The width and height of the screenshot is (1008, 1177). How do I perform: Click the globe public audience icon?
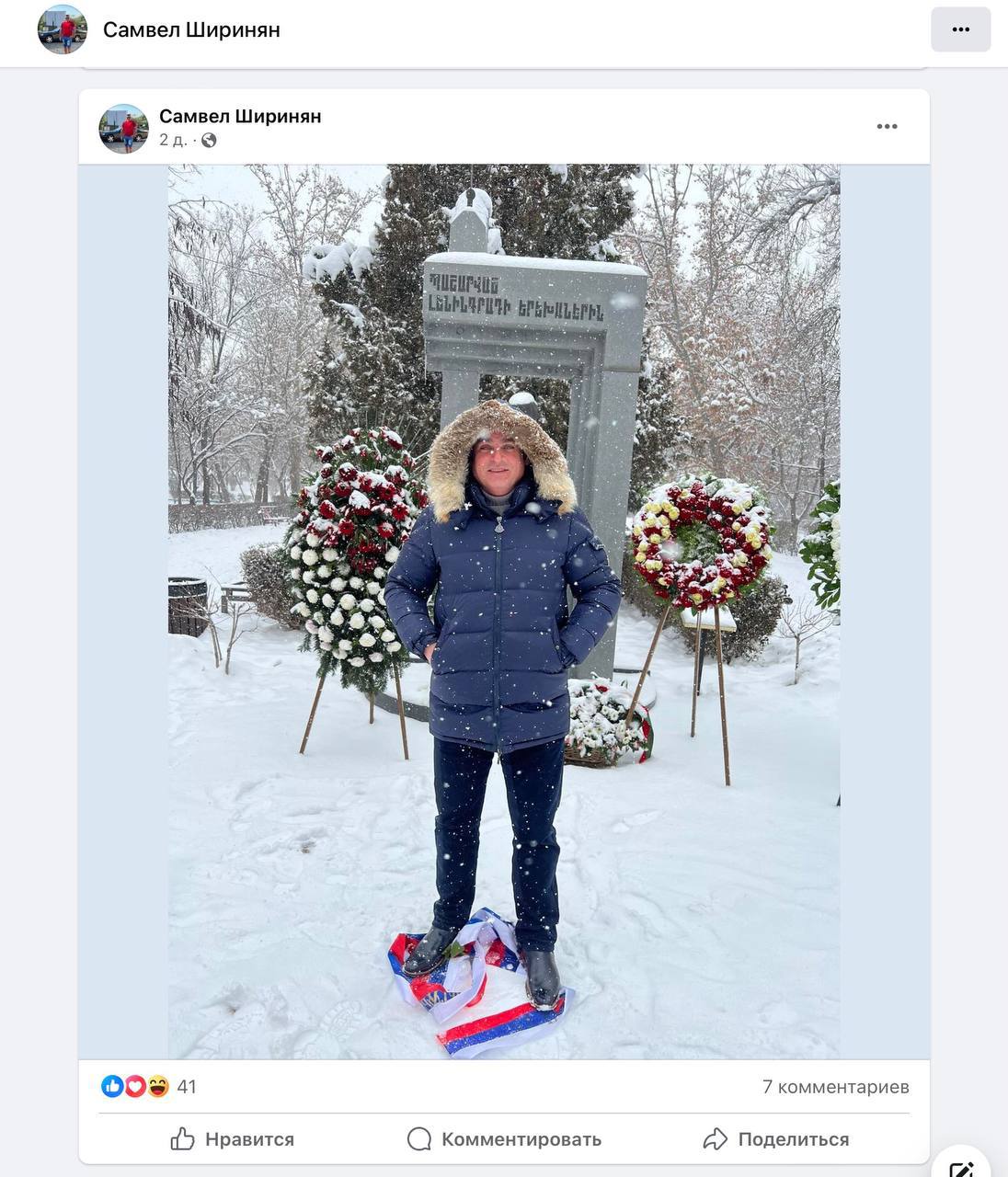click(x=209, y=141)
